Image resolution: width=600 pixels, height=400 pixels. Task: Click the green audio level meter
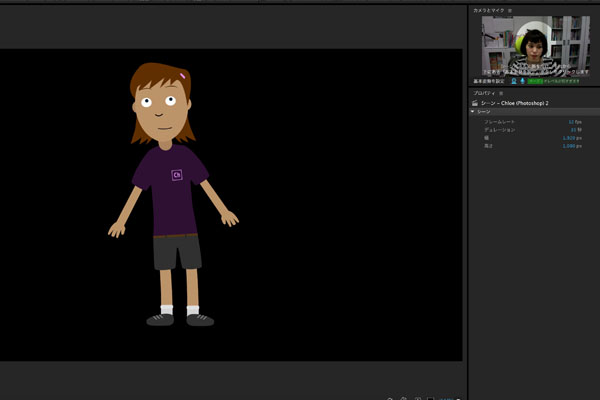click(553, 81)
